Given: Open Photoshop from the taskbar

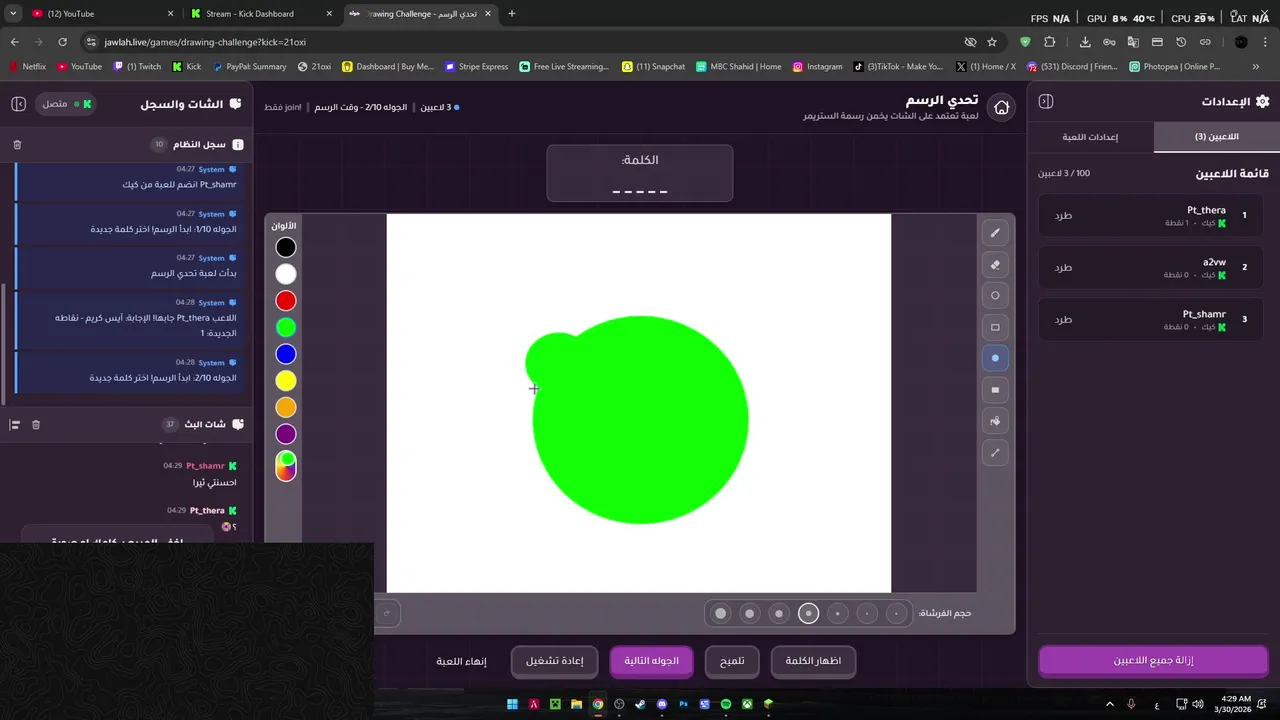Looking at the screenshot, I should pyautogui.click(x=684, y=704).
